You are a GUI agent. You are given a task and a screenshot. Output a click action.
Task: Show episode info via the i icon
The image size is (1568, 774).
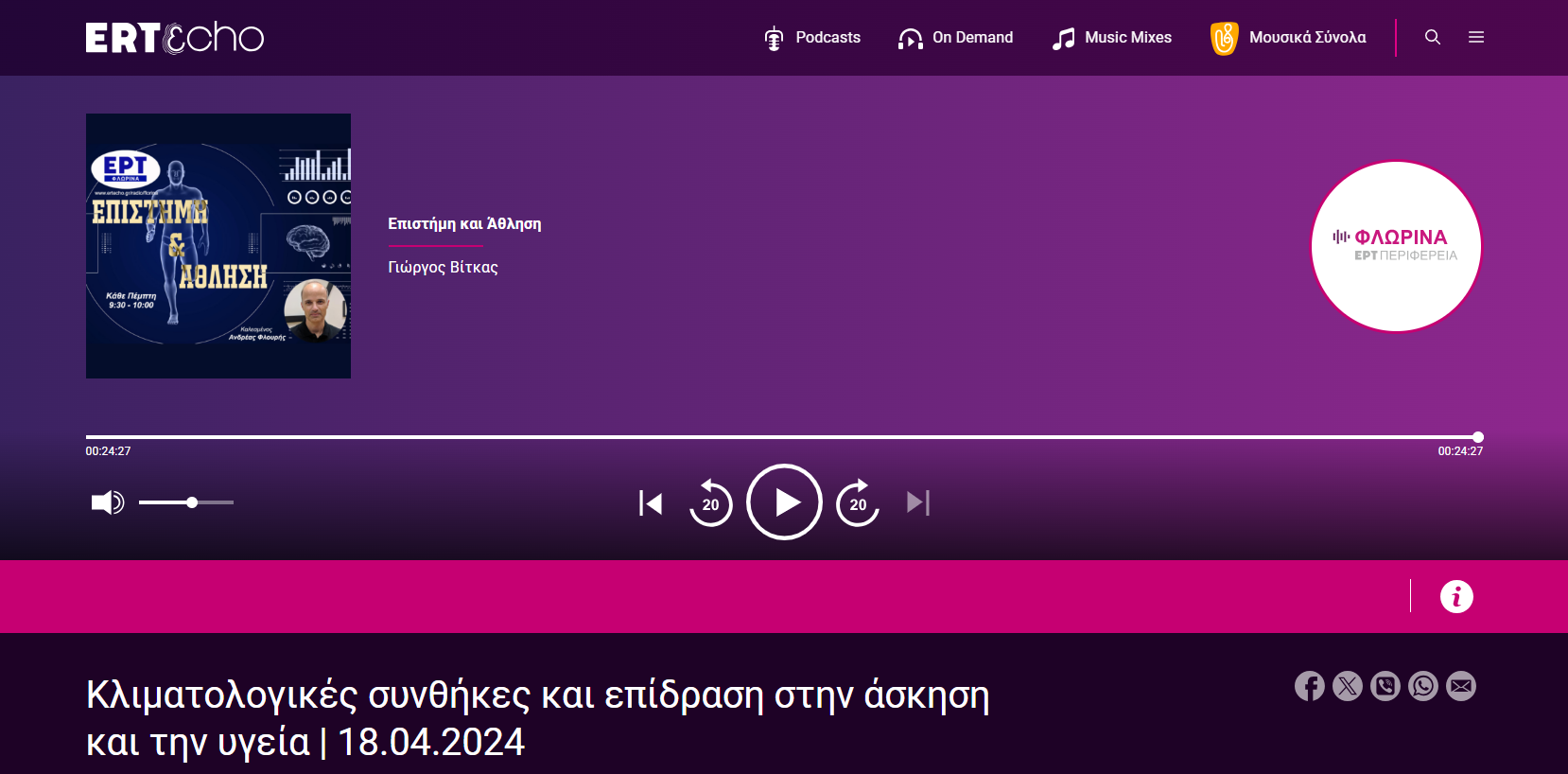[1456, 596]
